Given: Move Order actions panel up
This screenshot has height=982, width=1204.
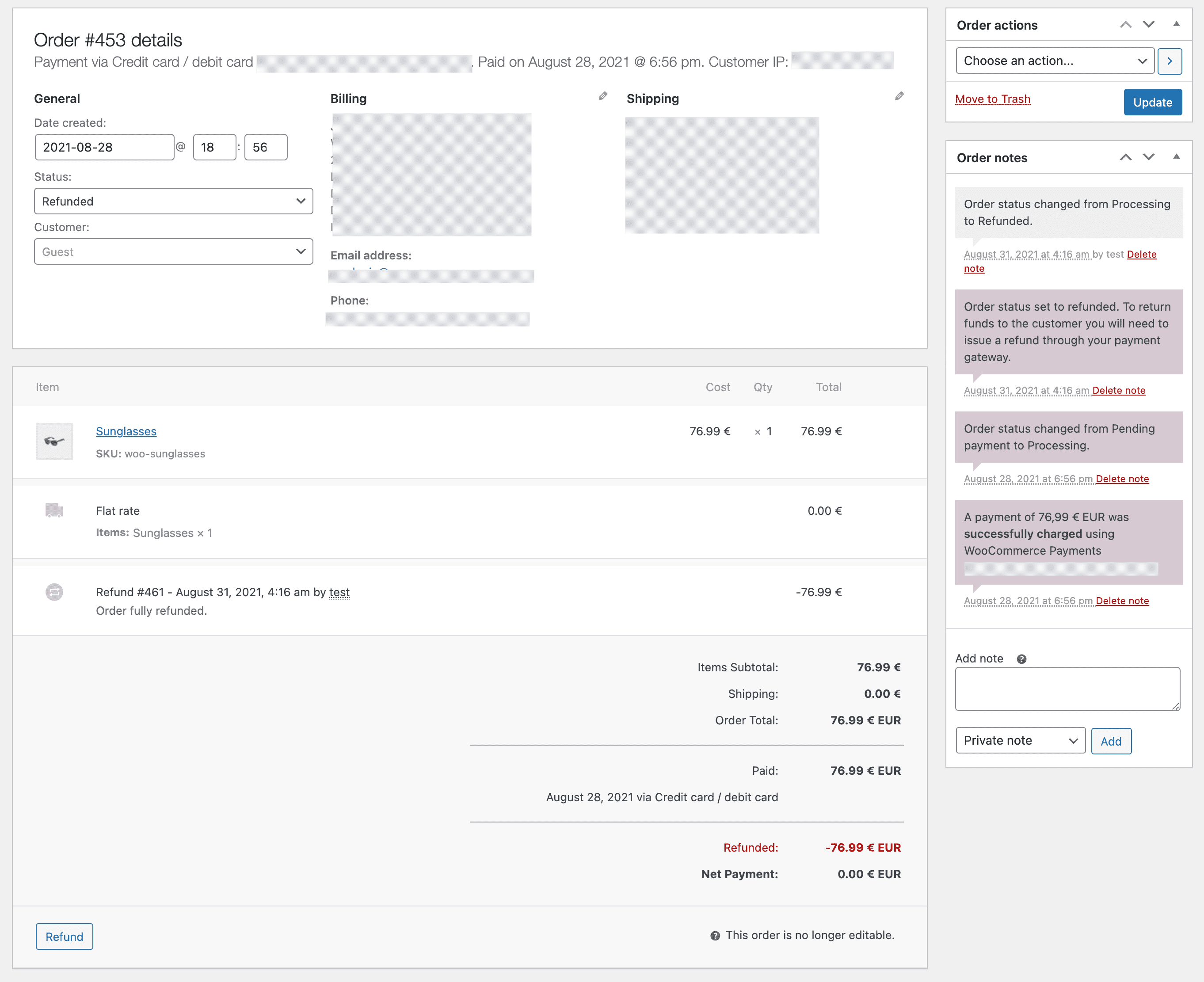Looking at the screenshot, I should [1126, 25].
